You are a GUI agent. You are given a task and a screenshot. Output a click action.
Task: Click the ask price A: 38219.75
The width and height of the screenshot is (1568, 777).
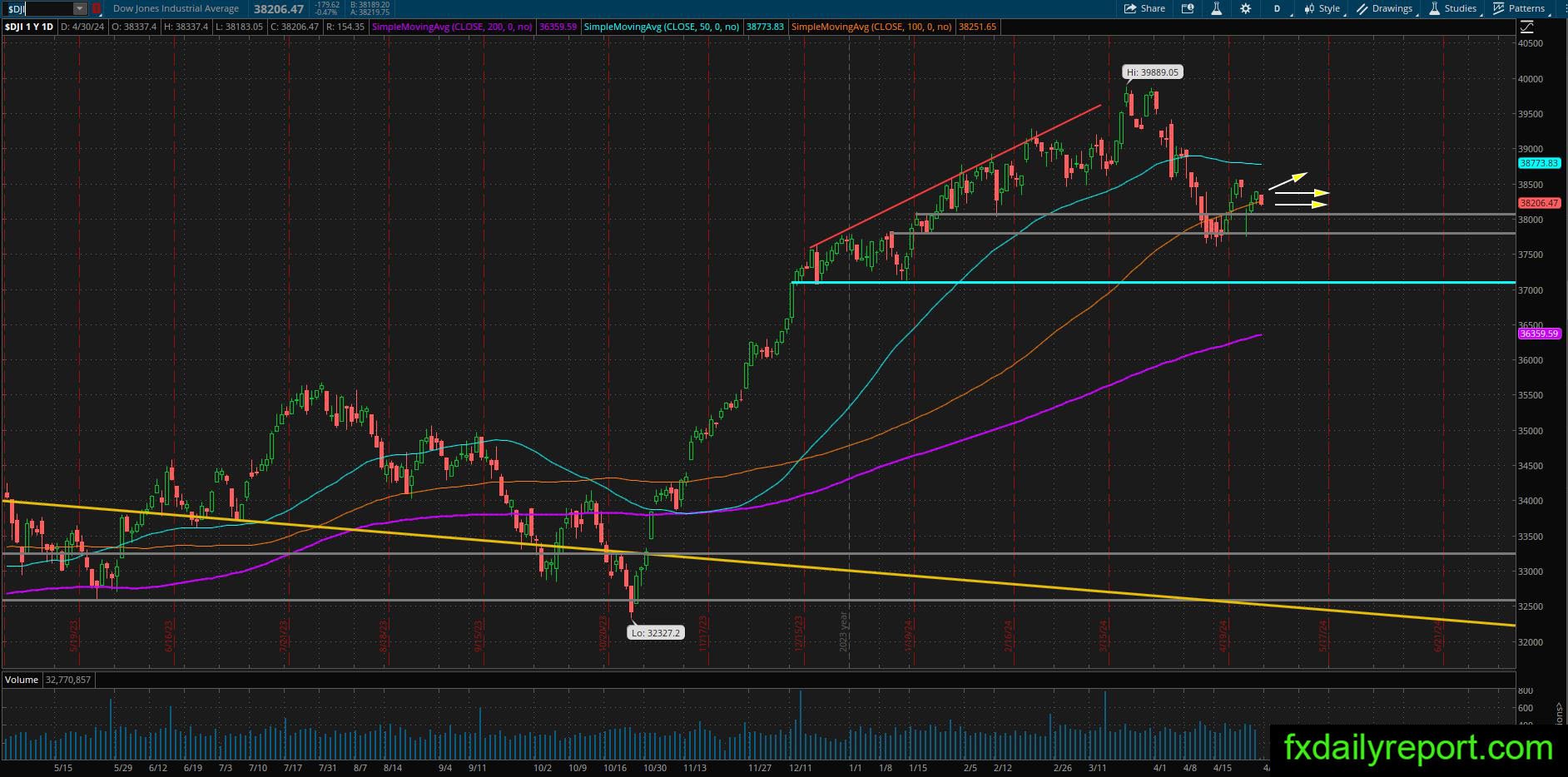(370, 12)
